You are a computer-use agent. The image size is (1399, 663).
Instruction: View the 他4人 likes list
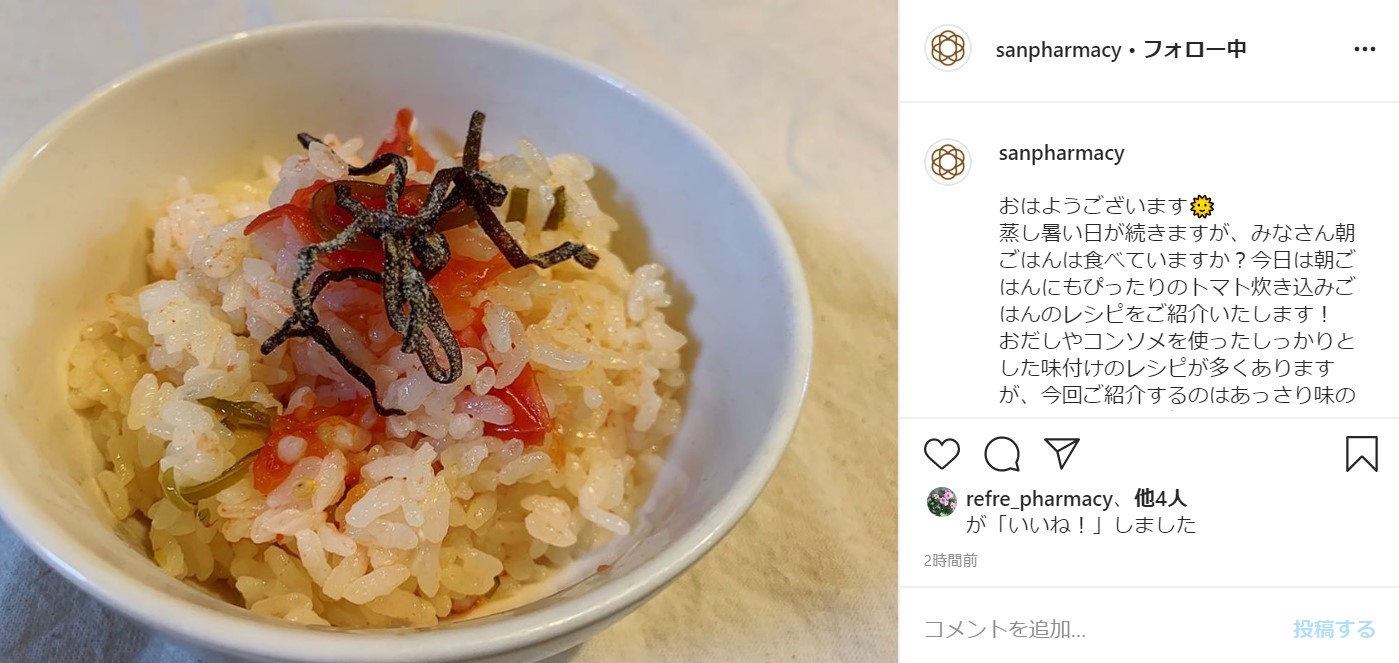pyautogui.click(x=1161, y=499)
